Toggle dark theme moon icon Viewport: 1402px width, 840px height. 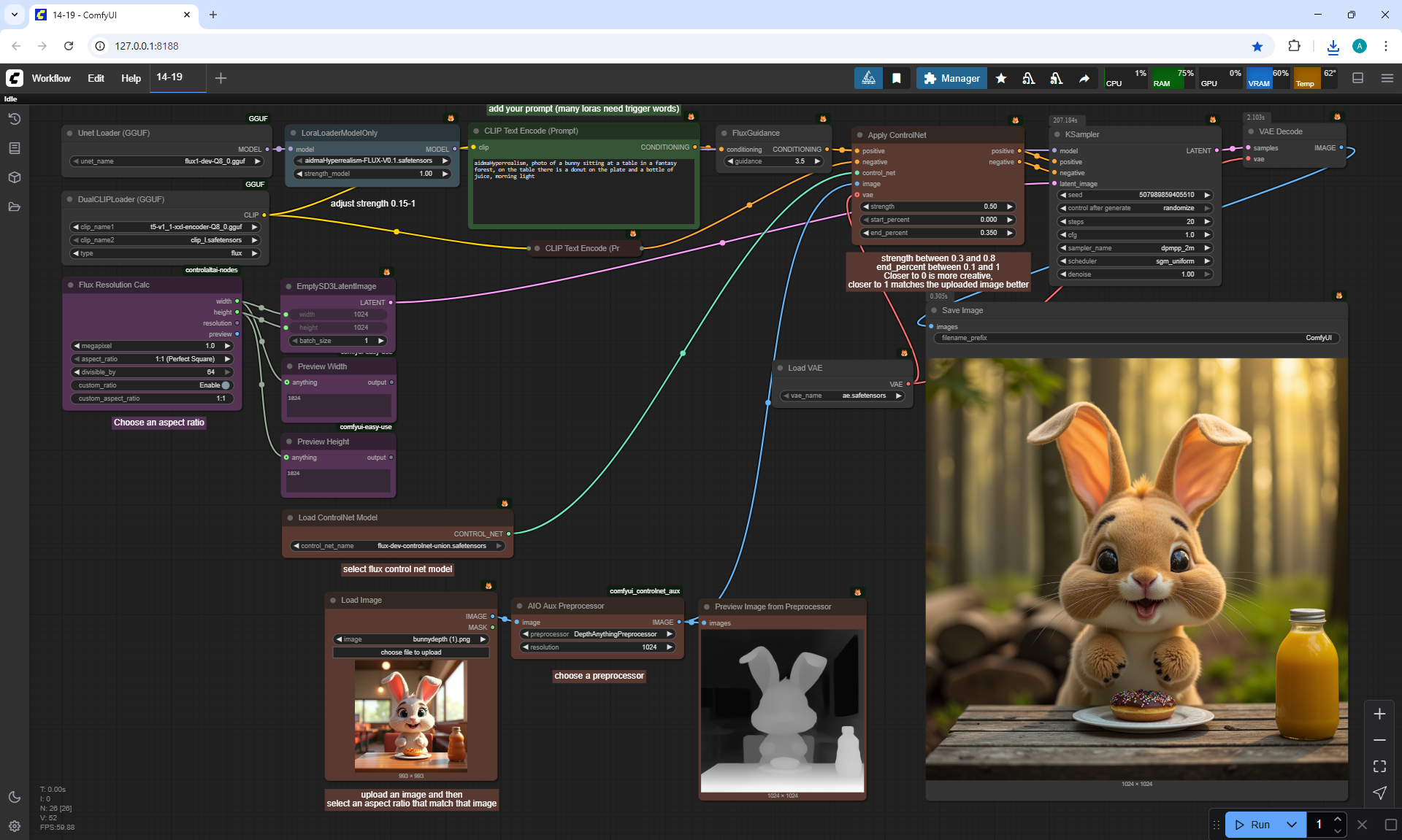coord(15,797)
